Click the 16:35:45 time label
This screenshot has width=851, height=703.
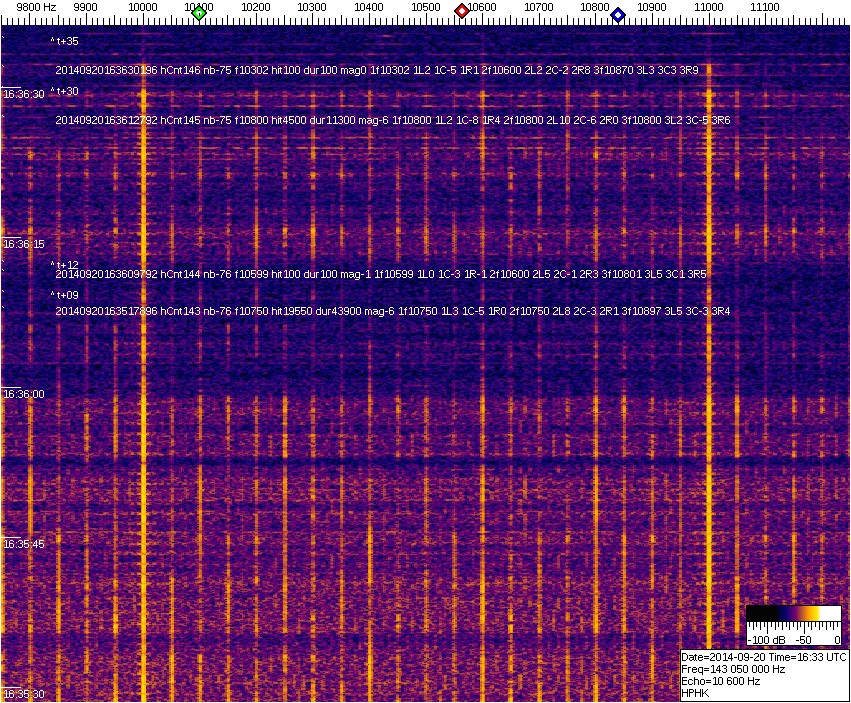pos(24,544)
